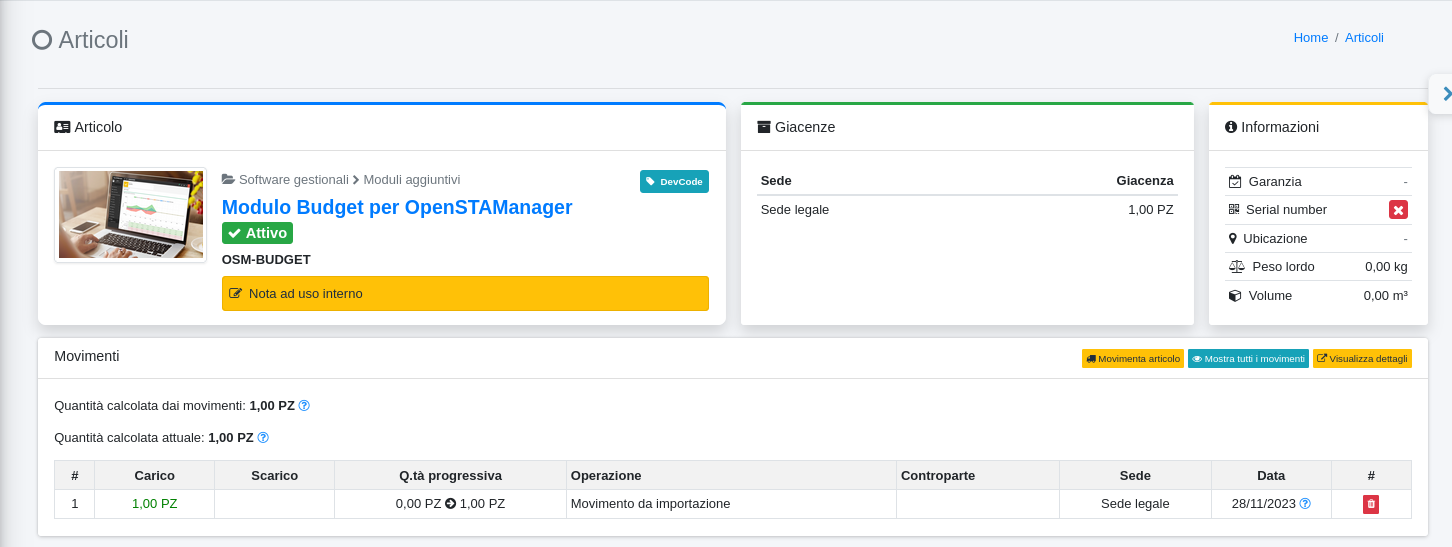Click Mostra tutti i movimenti button

pos(1248,358)
